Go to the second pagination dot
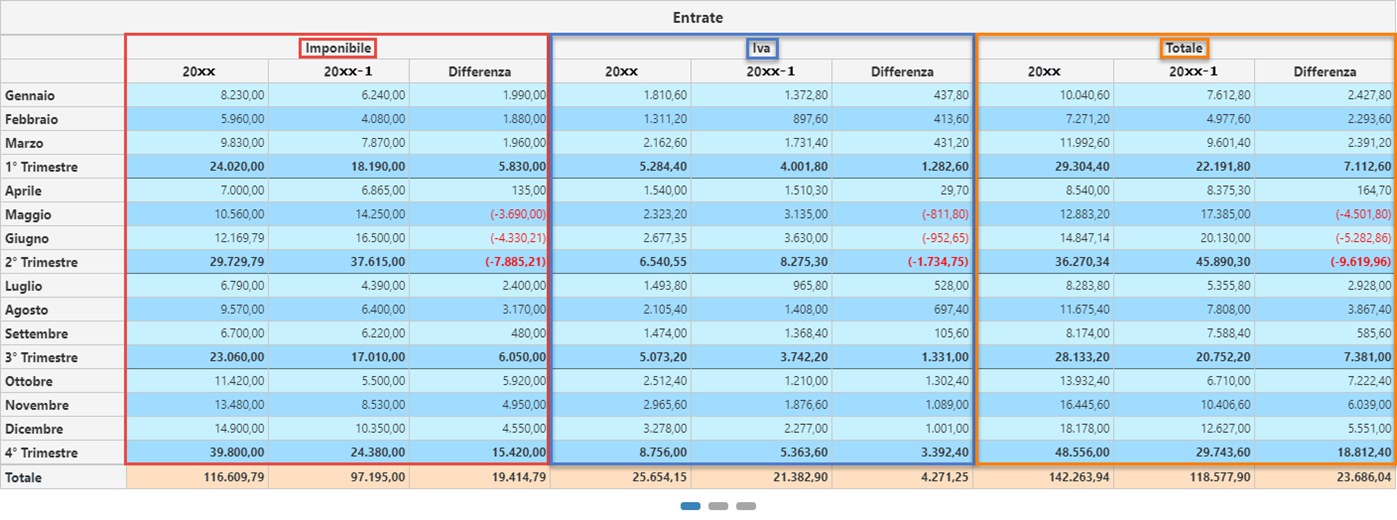Screen dimensions: 1397x520 point(718,506)
